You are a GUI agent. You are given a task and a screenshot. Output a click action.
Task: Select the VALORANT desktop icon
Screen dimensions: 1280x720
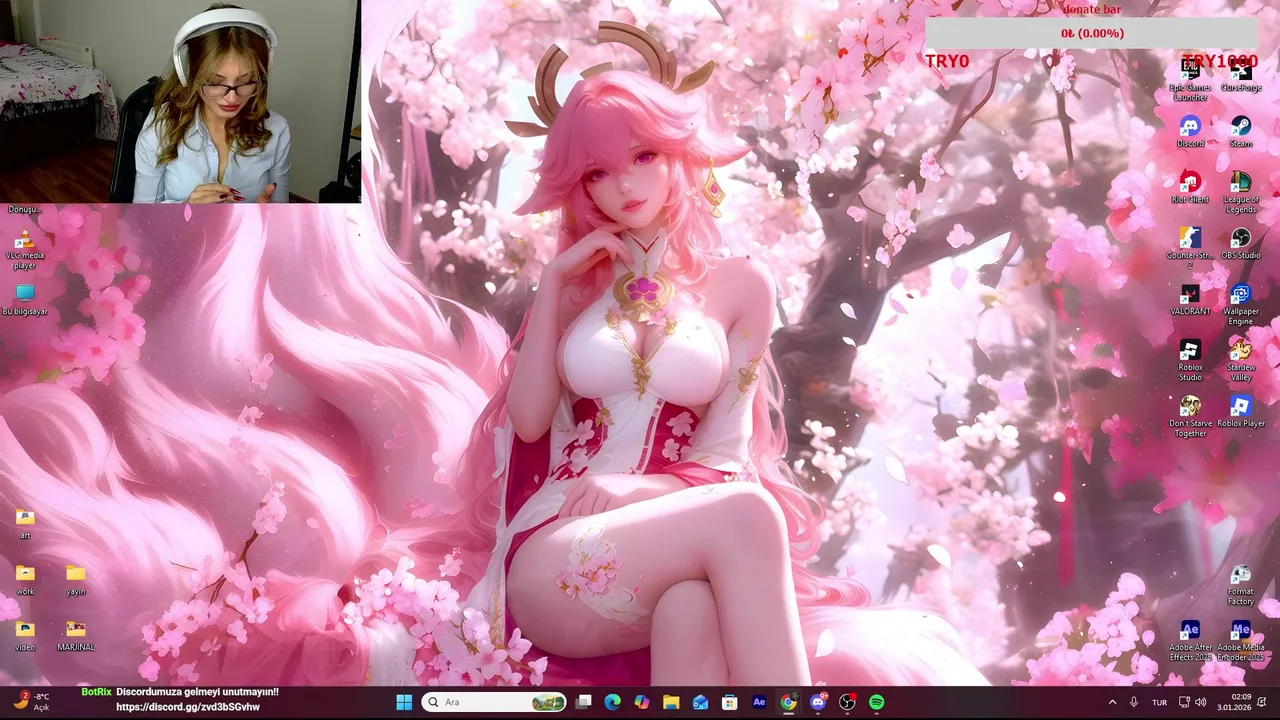pyautogui.click(x=1190, y=299)
